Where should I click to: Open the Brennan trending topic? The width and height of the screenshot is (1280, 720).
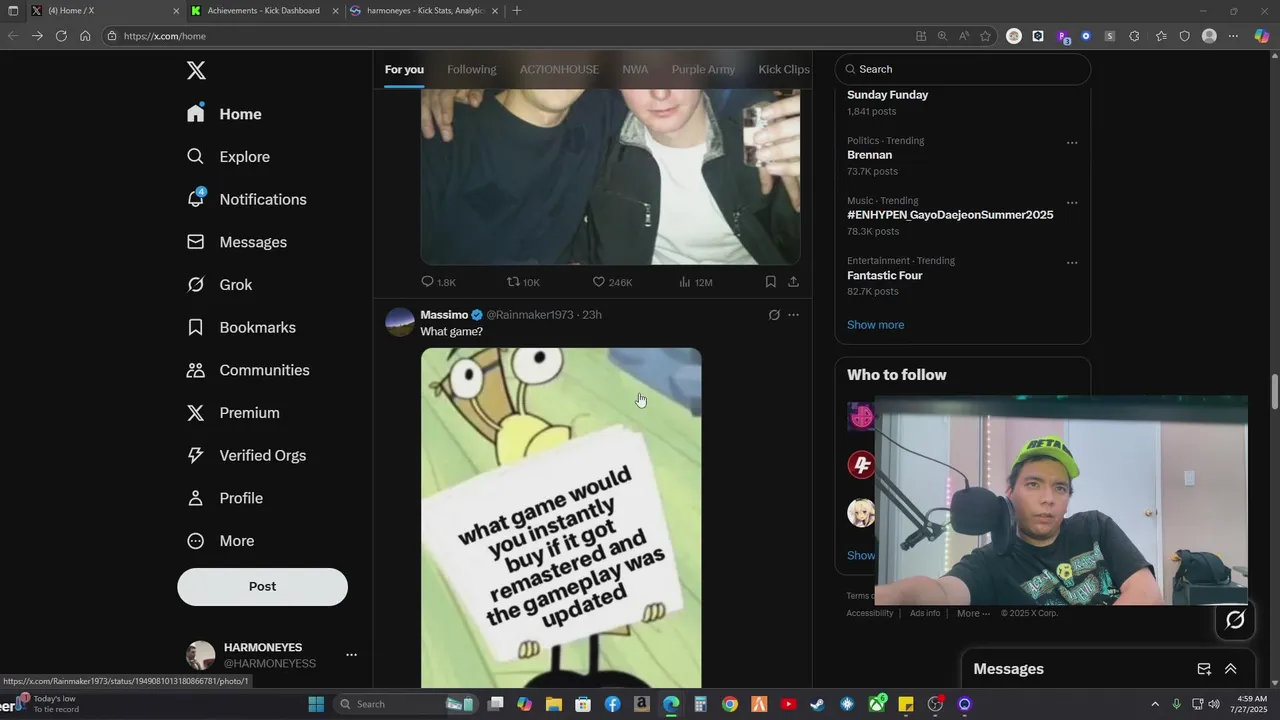869,155
